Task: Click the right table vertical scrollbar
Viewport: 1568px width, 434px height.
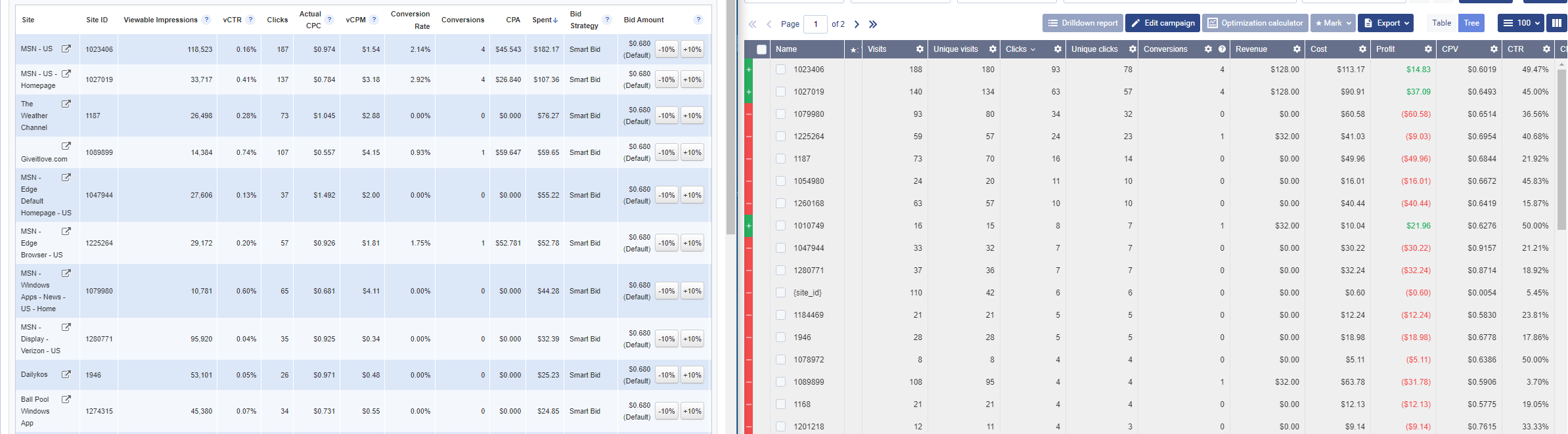Action: coord(1561,148)
